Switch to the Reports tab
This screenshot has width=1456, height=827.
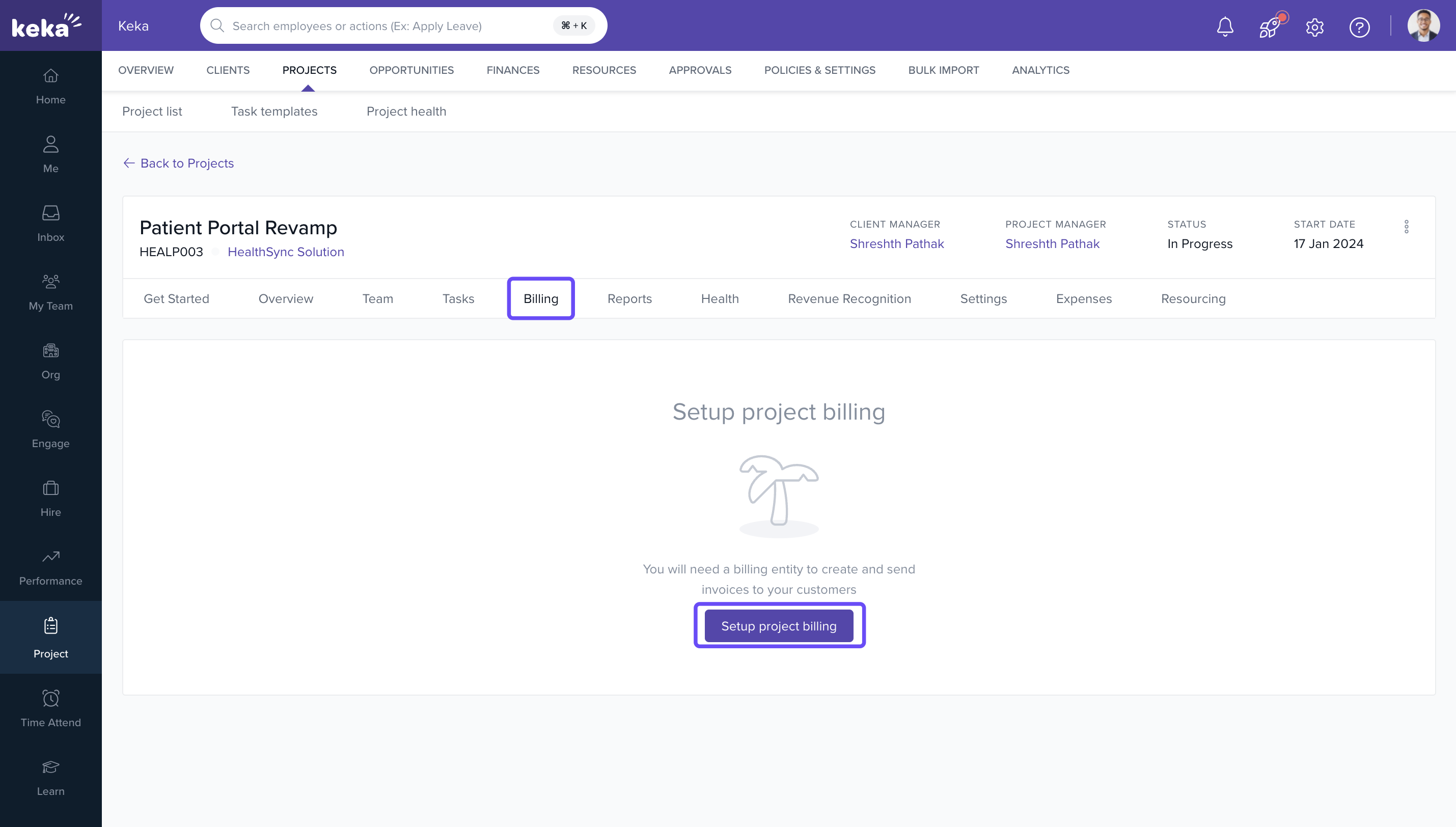click(629, 298)
